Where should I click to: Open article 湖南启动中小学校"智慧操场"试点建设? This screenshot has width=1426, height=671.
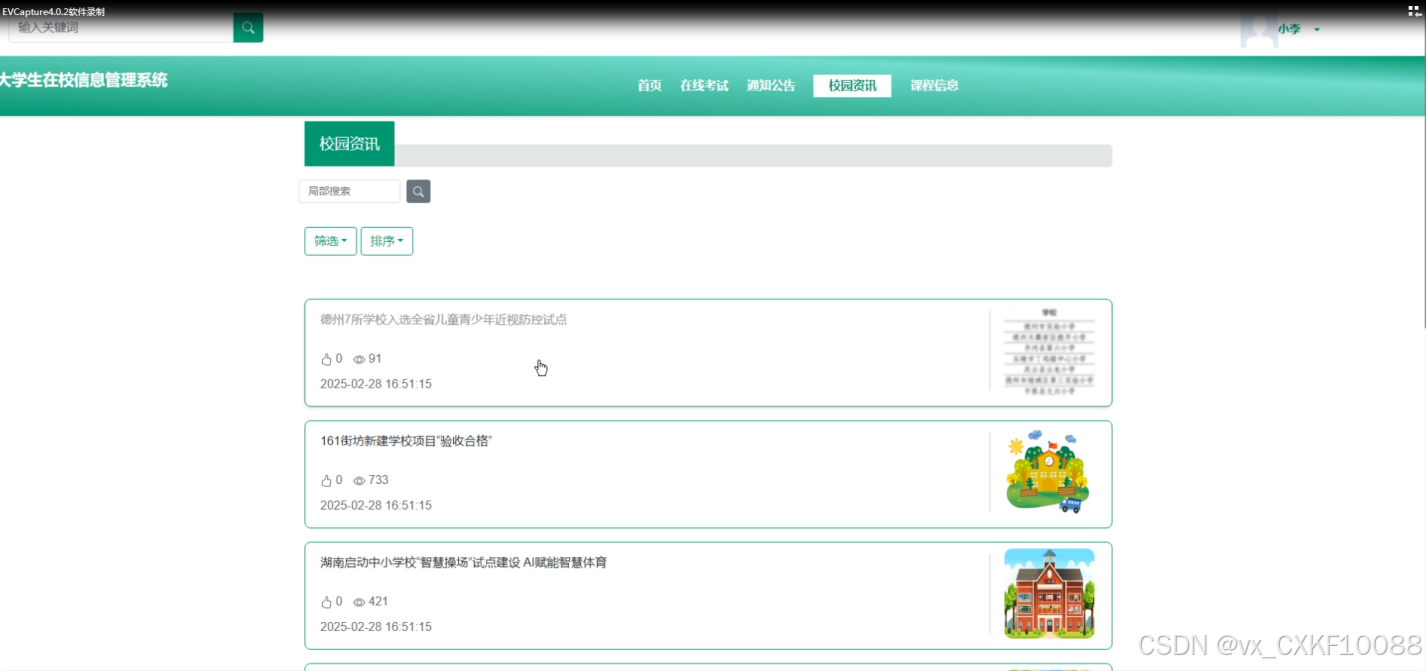(463, 563)
